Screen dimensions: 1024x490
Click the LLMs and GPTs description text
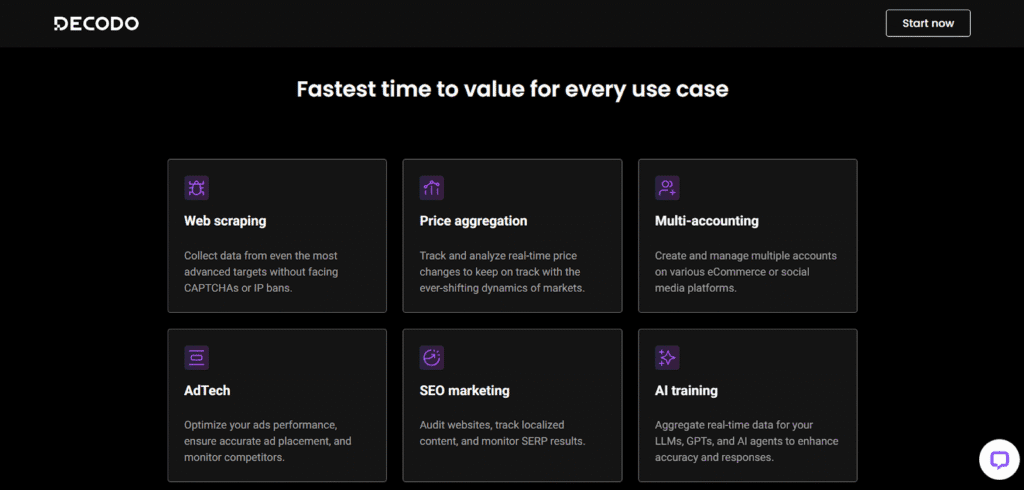point(747,441)
